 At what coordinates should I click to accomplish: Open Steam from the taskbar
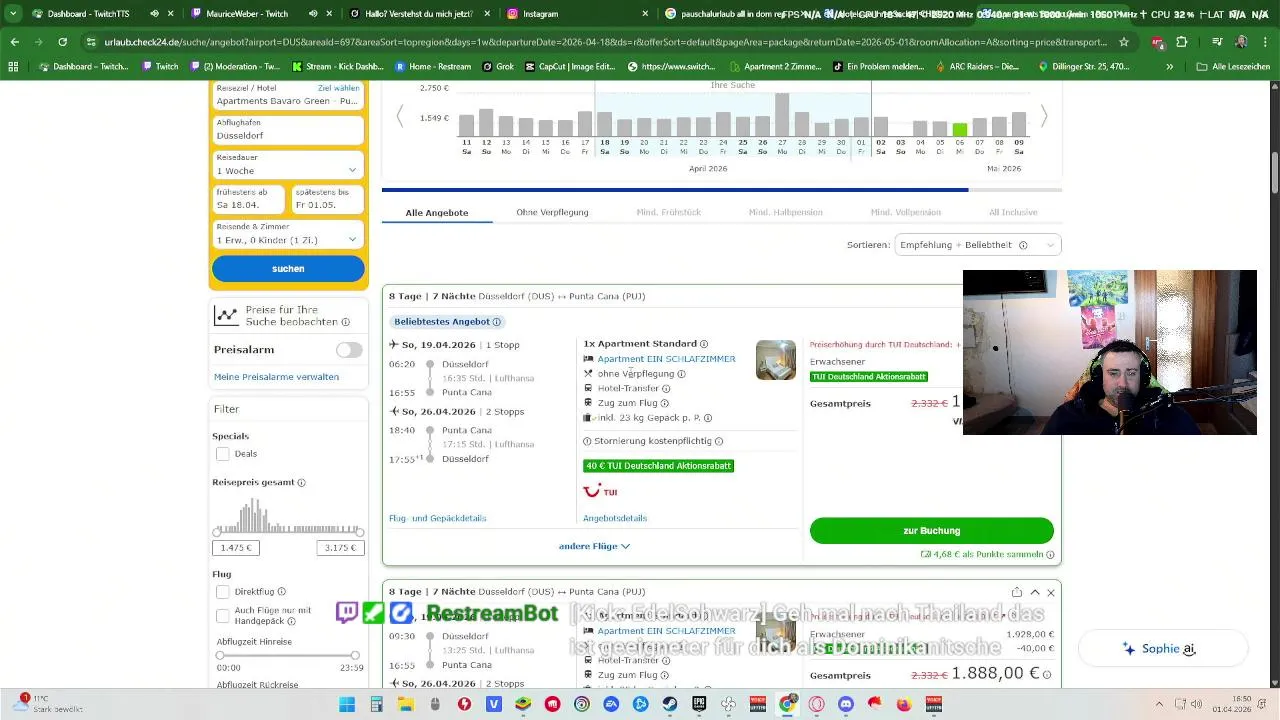670,704
